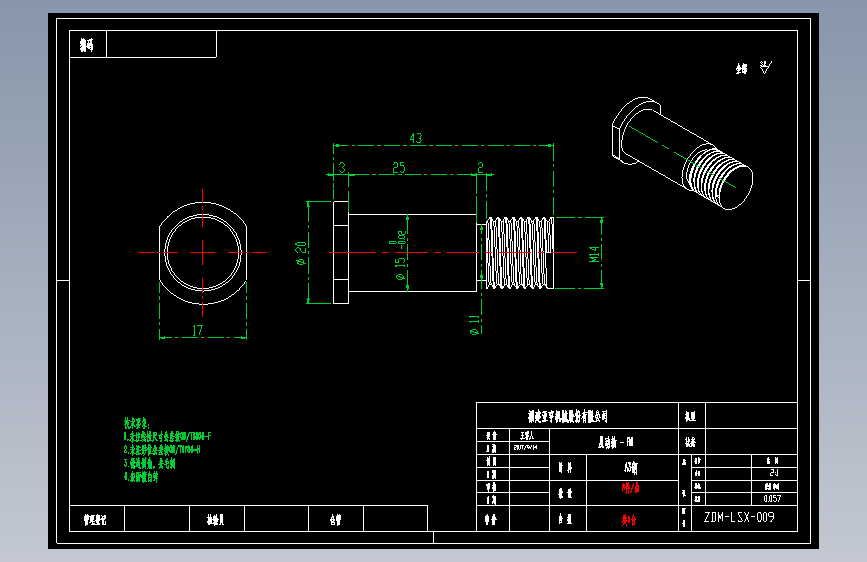Select the company name cell in title block
Image resolution: width=867 pixels, height=562 pixels.
pos(577,416)
